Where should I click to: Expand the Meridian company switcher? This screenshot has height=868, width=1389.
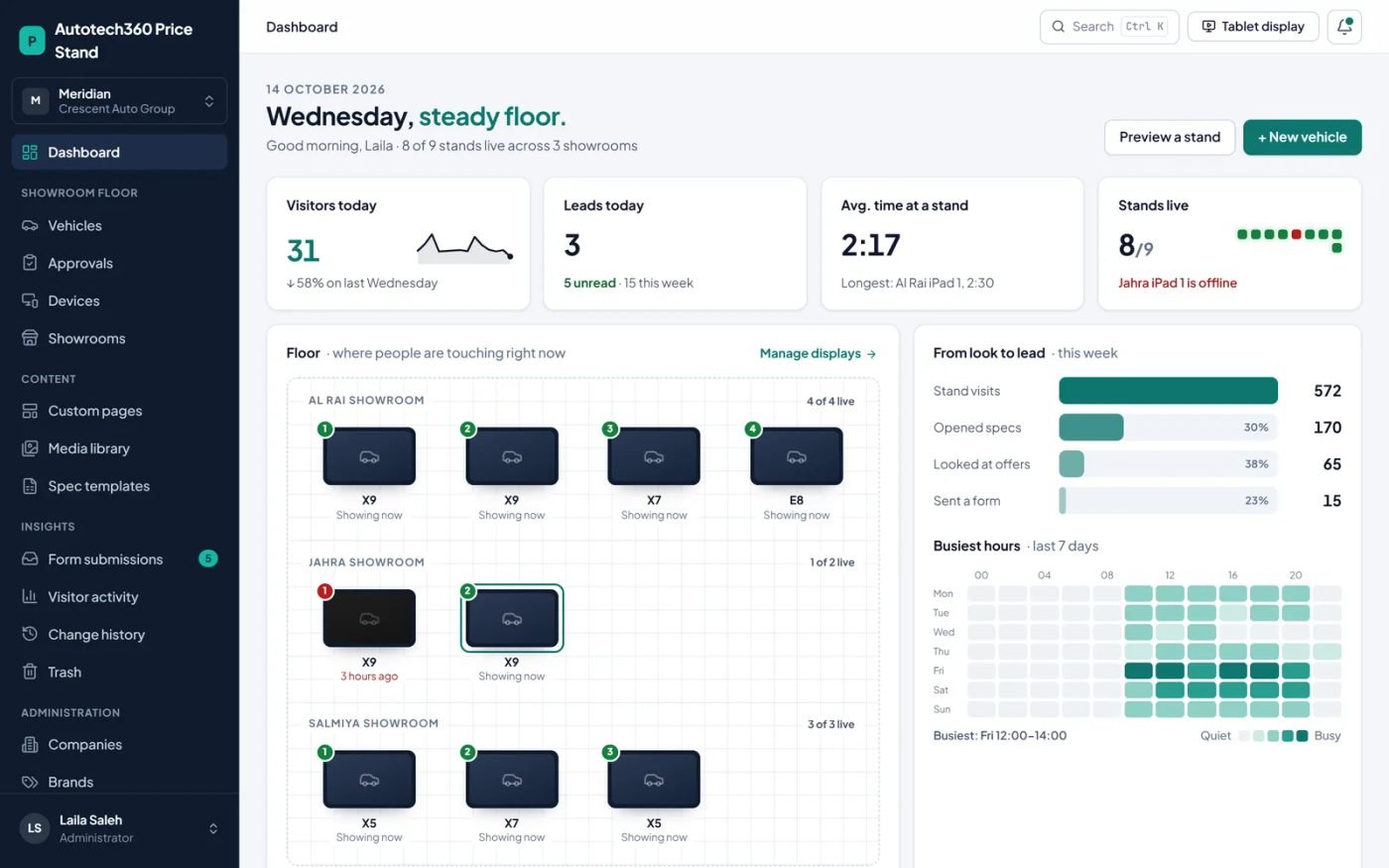click(119, 101)
